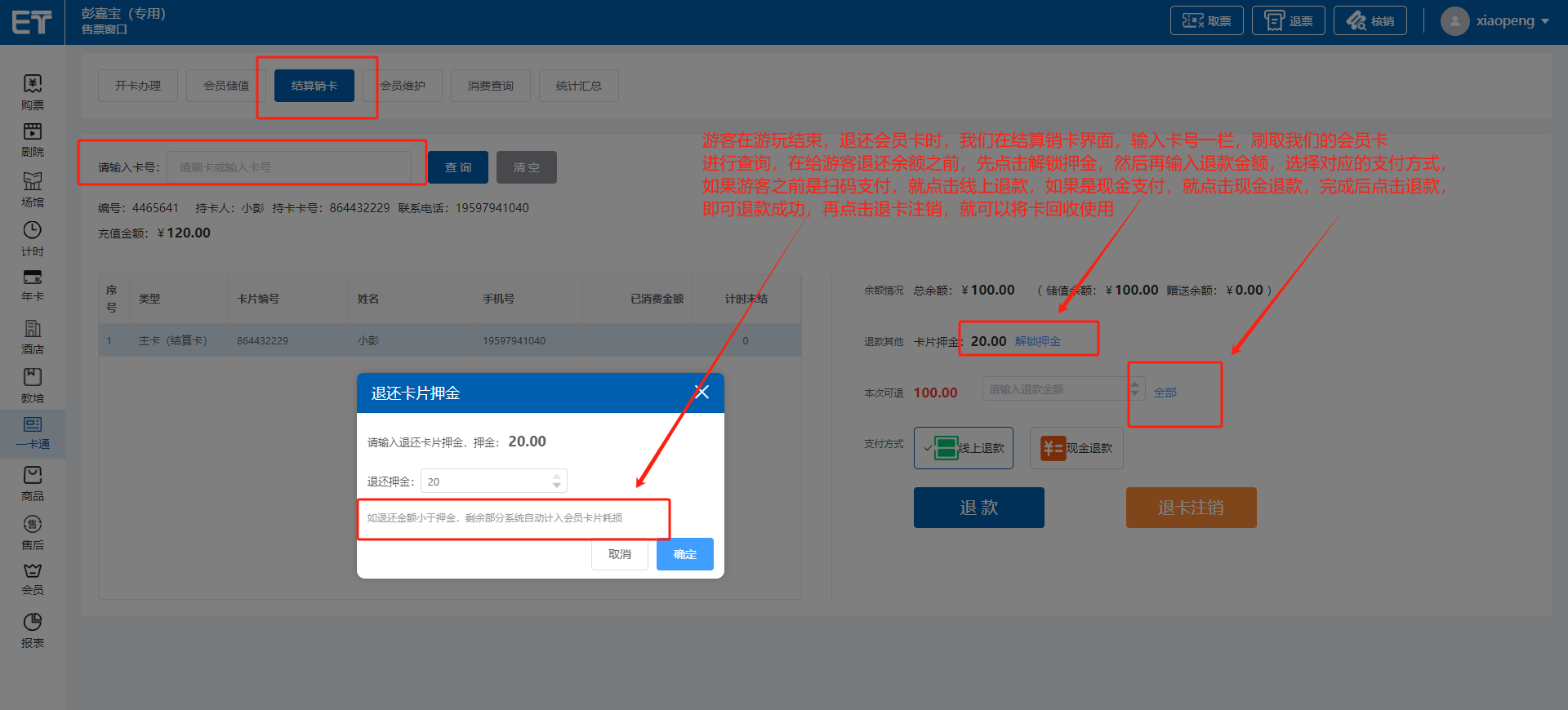
Task: Click the 解锁押金 unlock deposit link
Action: click(x=1037, y=341)
